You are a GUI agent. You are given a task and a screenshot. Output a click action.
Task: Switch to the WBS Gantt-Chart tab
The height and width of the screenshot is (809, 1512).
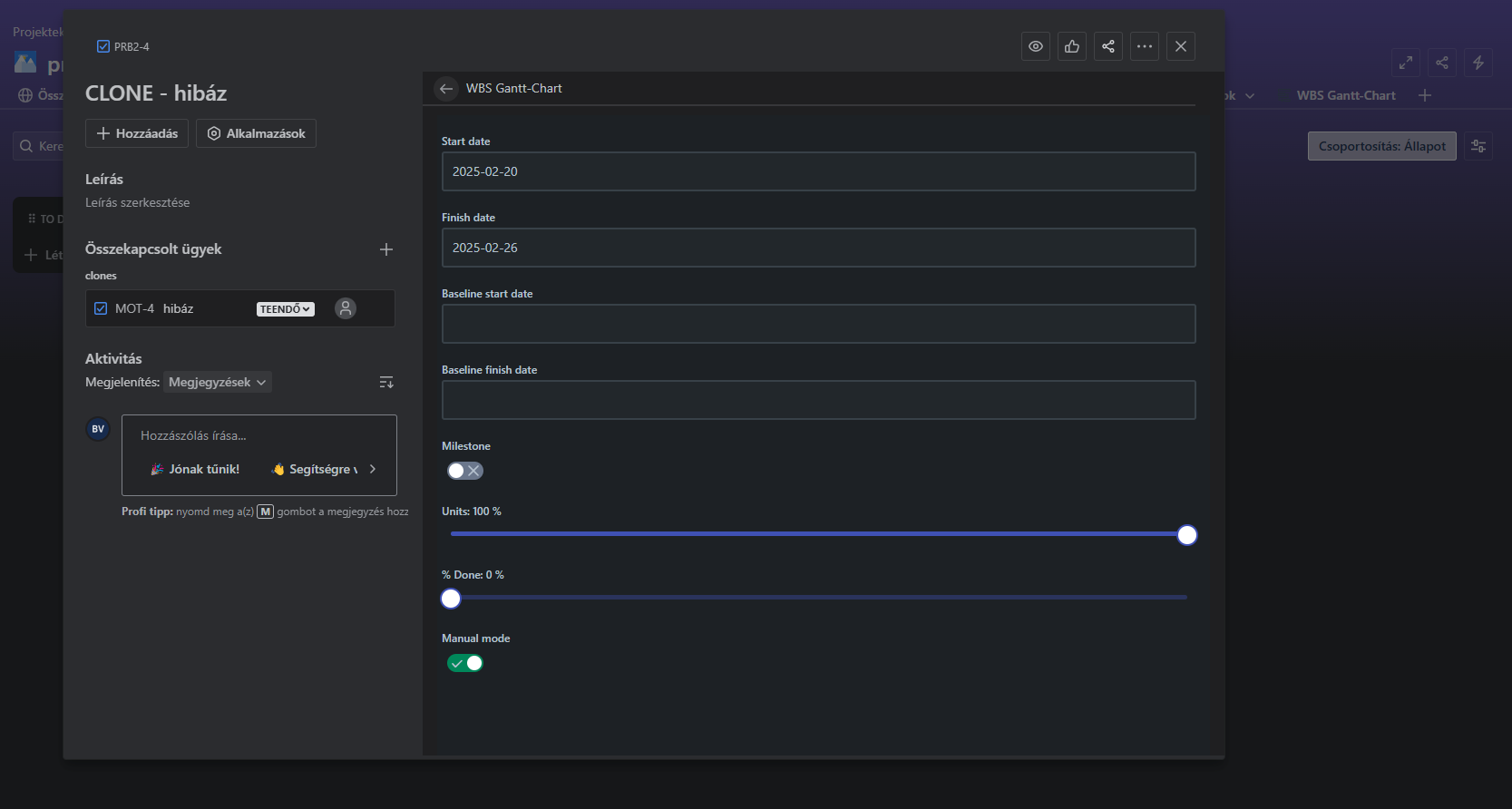[1345, 95]
